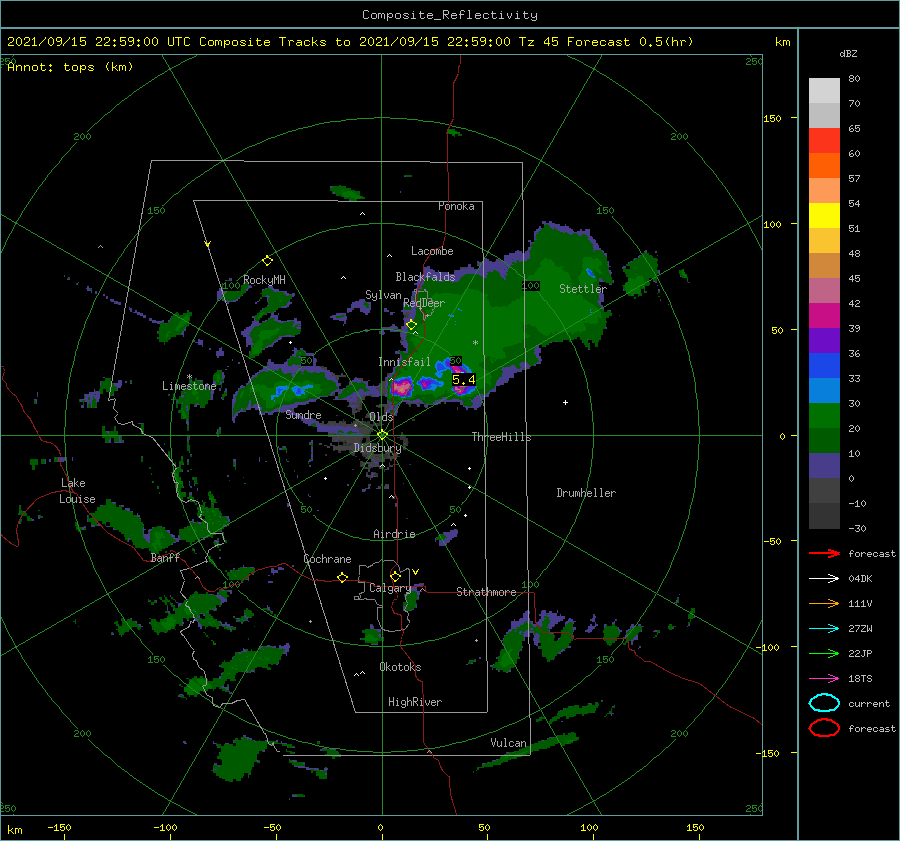Click the dBZ legend heading
Screen dimensions: 900x841
[848, 53]
